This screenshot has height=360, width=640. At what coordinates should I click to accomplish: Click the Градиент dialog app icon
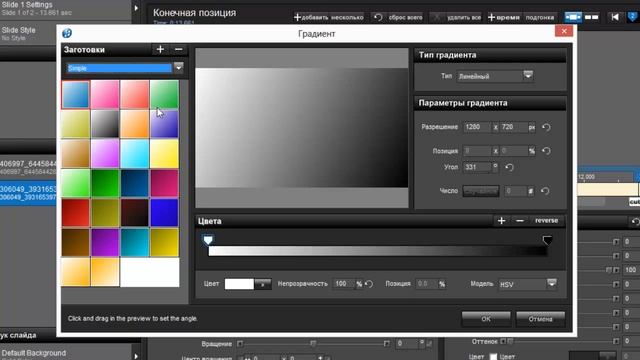(x=67, y=33)
